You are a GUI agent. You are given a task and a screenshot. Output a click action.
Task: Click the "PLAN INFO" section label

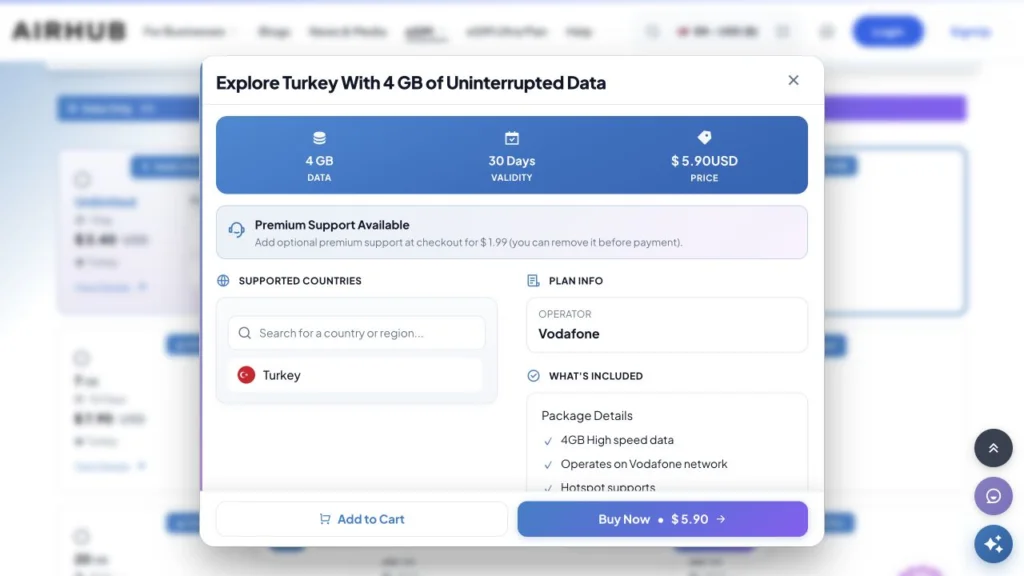576,281
